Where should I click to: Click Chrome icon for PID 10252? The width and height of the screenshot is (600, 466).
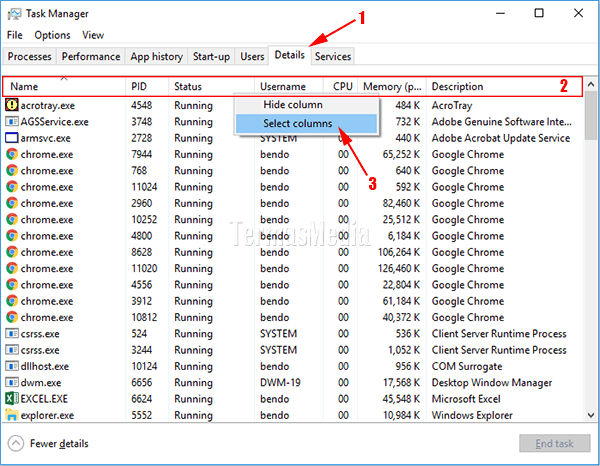point(12,220)
